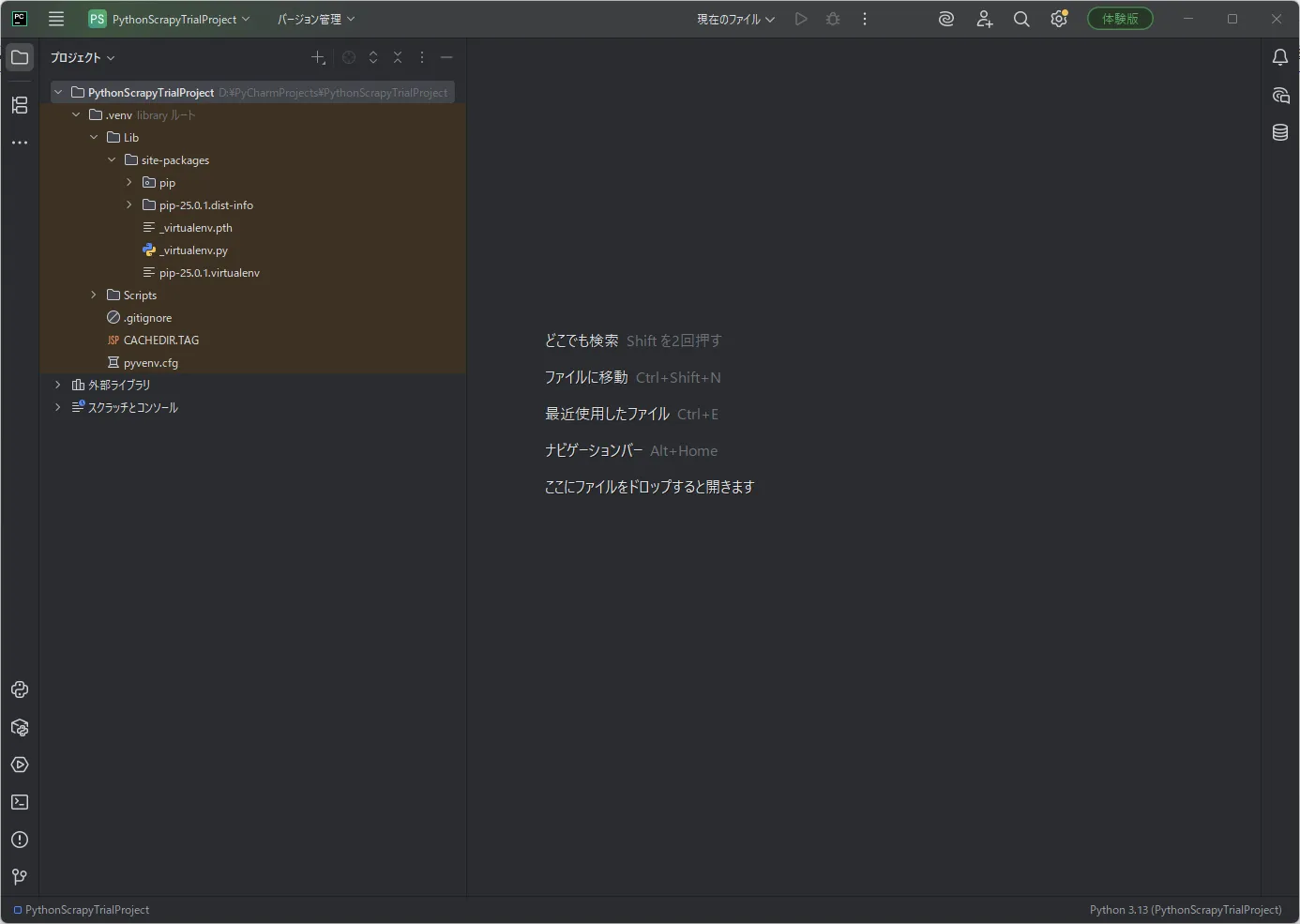This screenshot has width=1300, height=924.
Task: Open the 現在のファイル run configuration dropdown
Action: [735, 19]
